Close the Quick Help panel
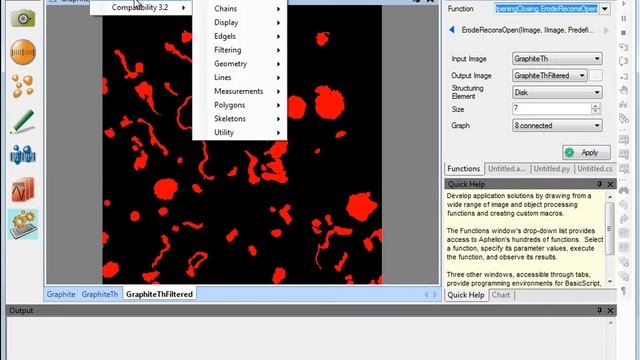 tap(610, 184)
